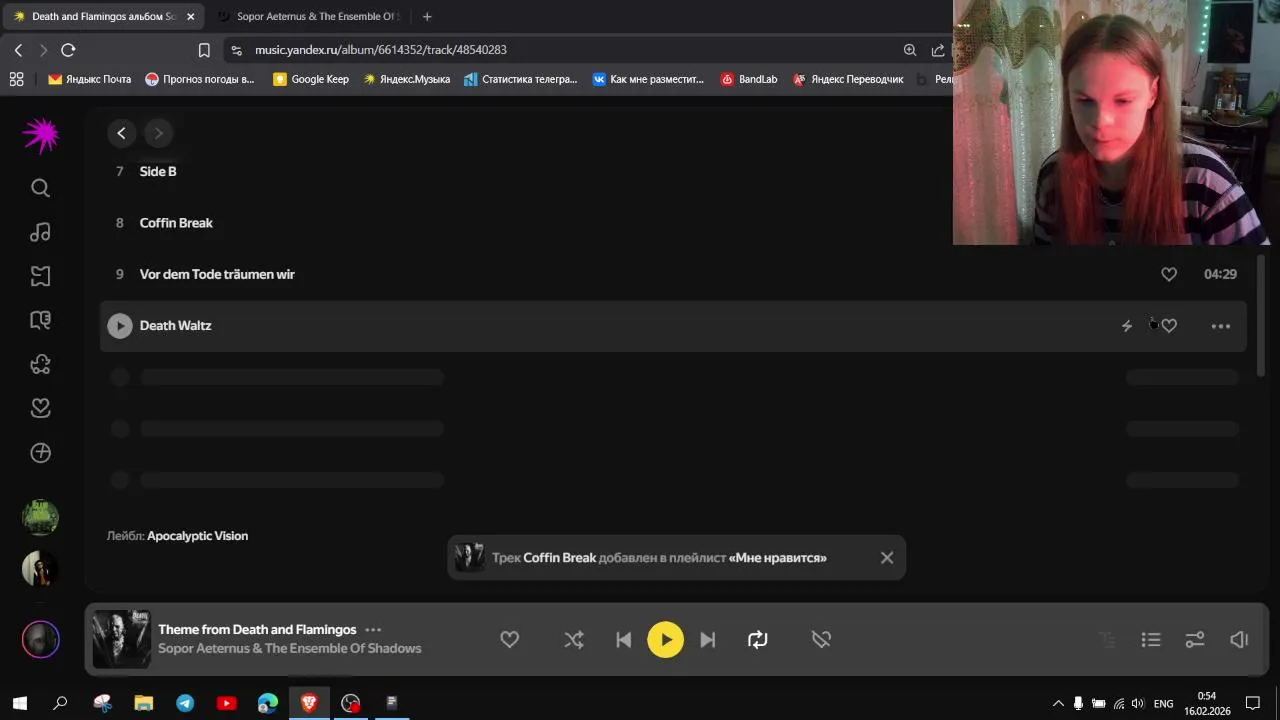
Task: Open the Мне нравится playlist from the notification
Action: coord(778,558)
